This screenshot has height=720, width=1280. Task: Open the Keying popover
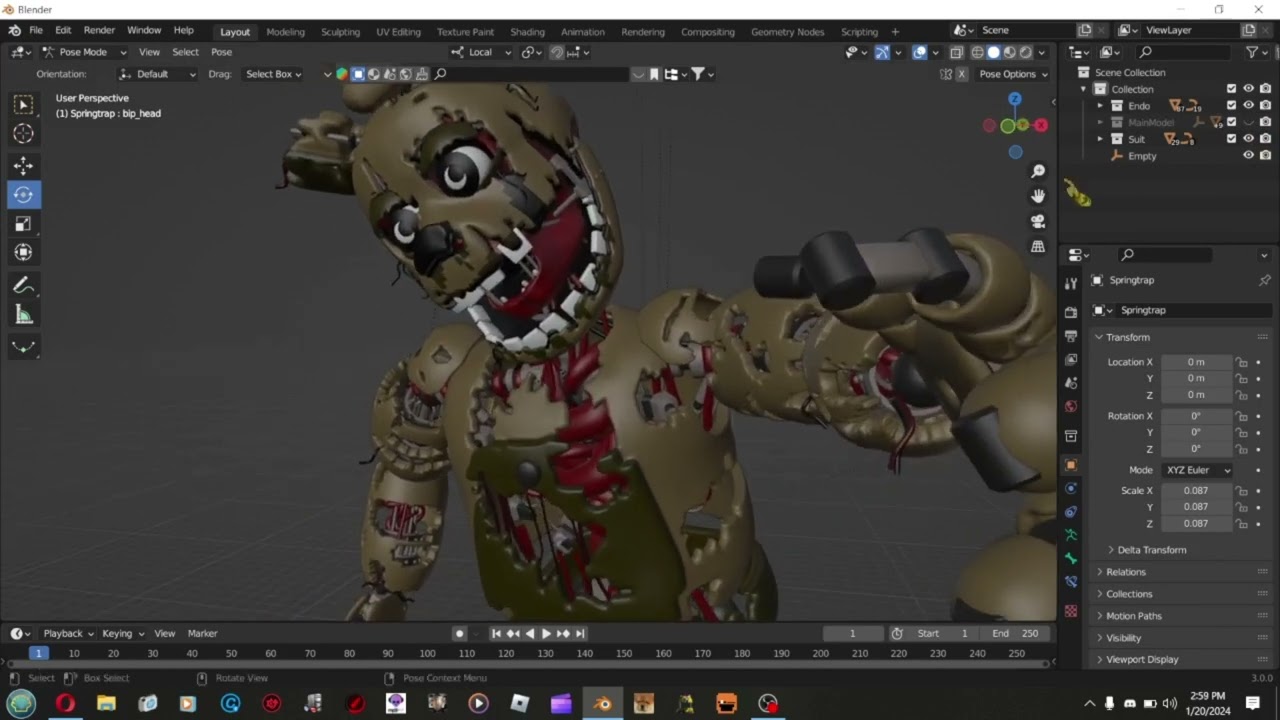click(122, 633)
